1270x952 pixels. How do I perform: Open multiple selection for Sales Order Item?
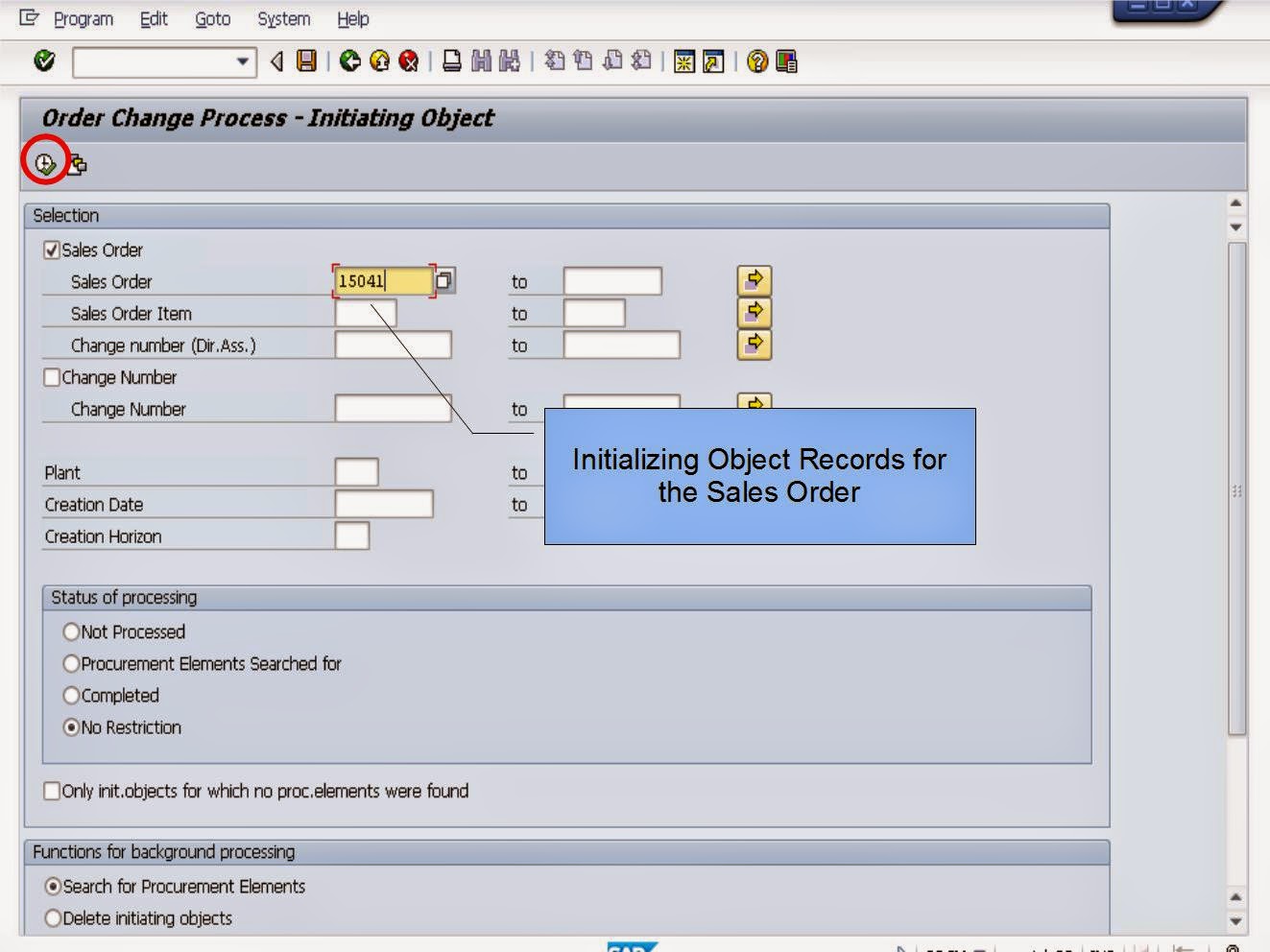(x=754, y=311)
